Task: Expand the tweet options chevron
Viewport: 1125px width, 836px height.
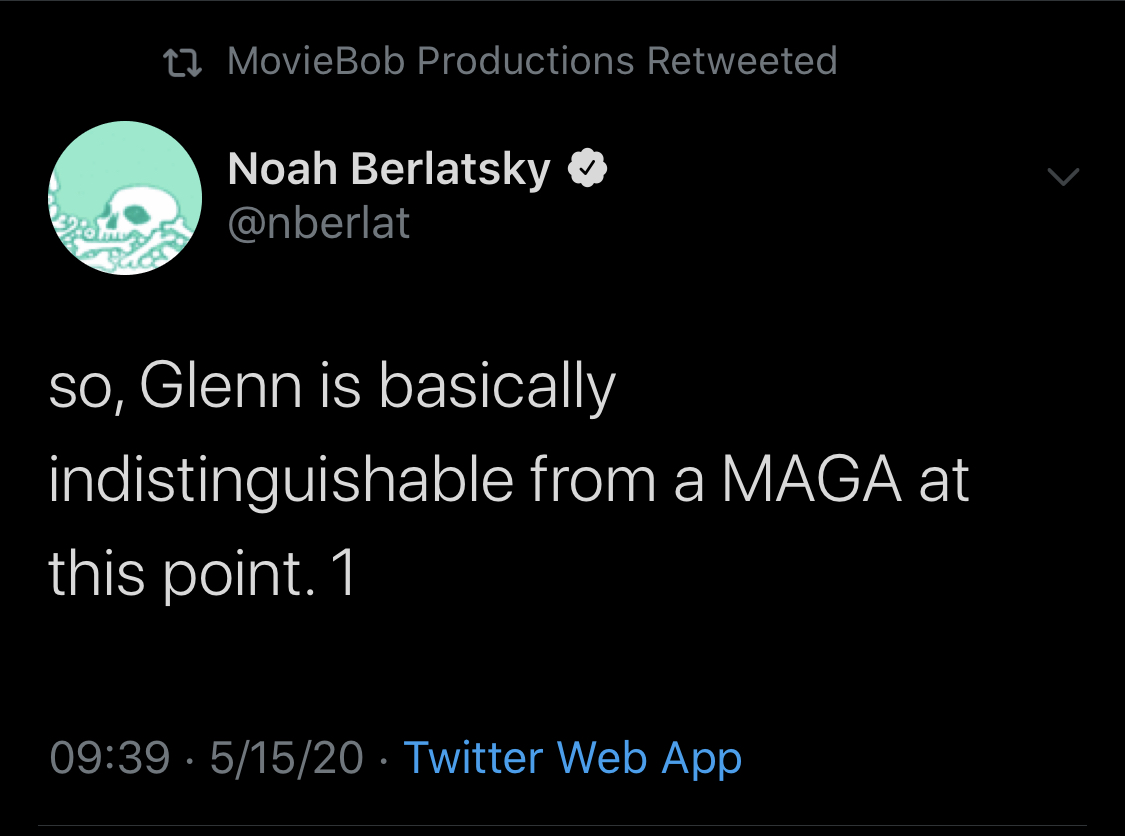Action: click(x=1063, y=176)
